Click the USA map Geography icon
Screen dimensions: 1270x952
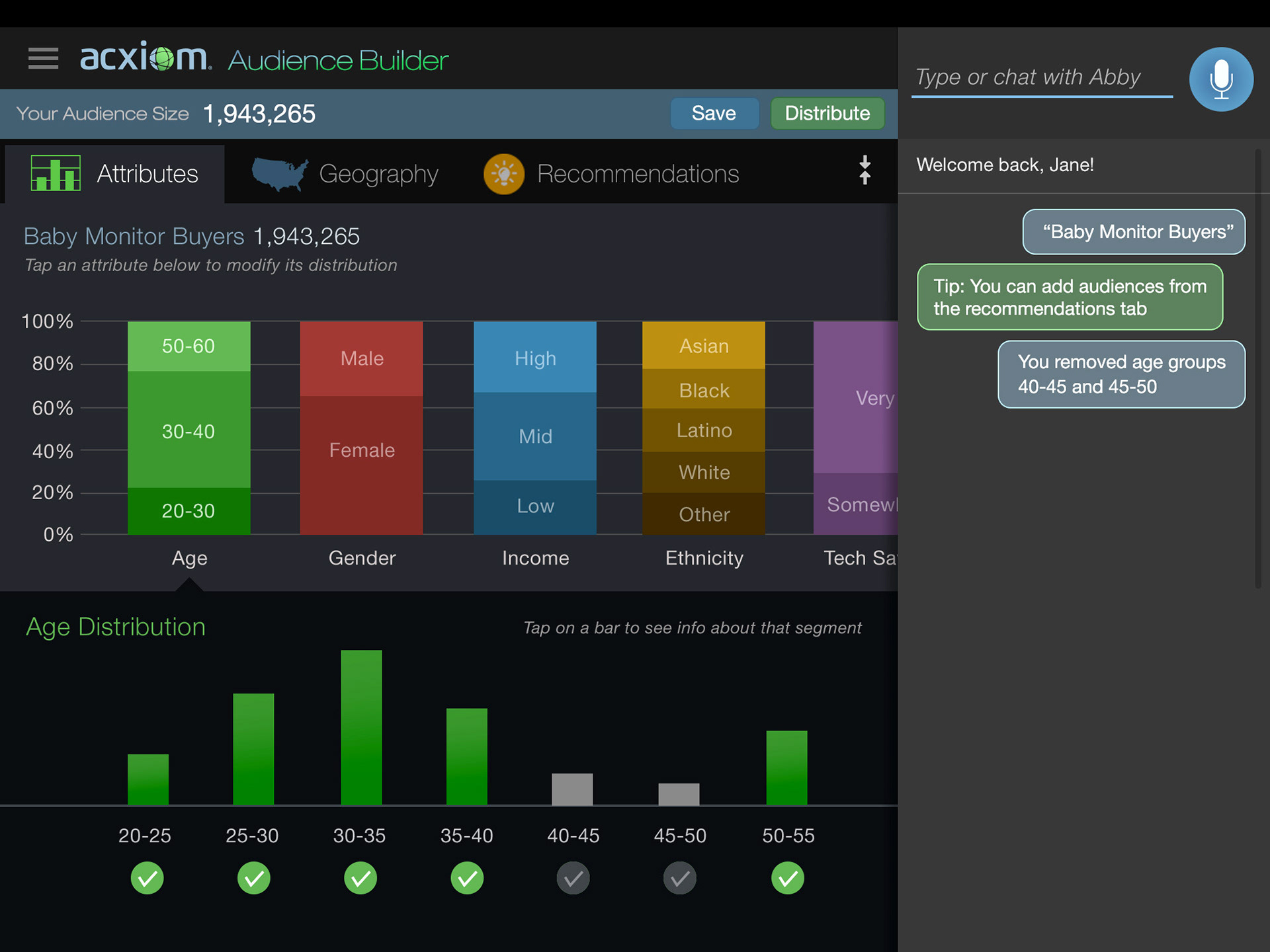pyautogui.click(x=279, y=174)
